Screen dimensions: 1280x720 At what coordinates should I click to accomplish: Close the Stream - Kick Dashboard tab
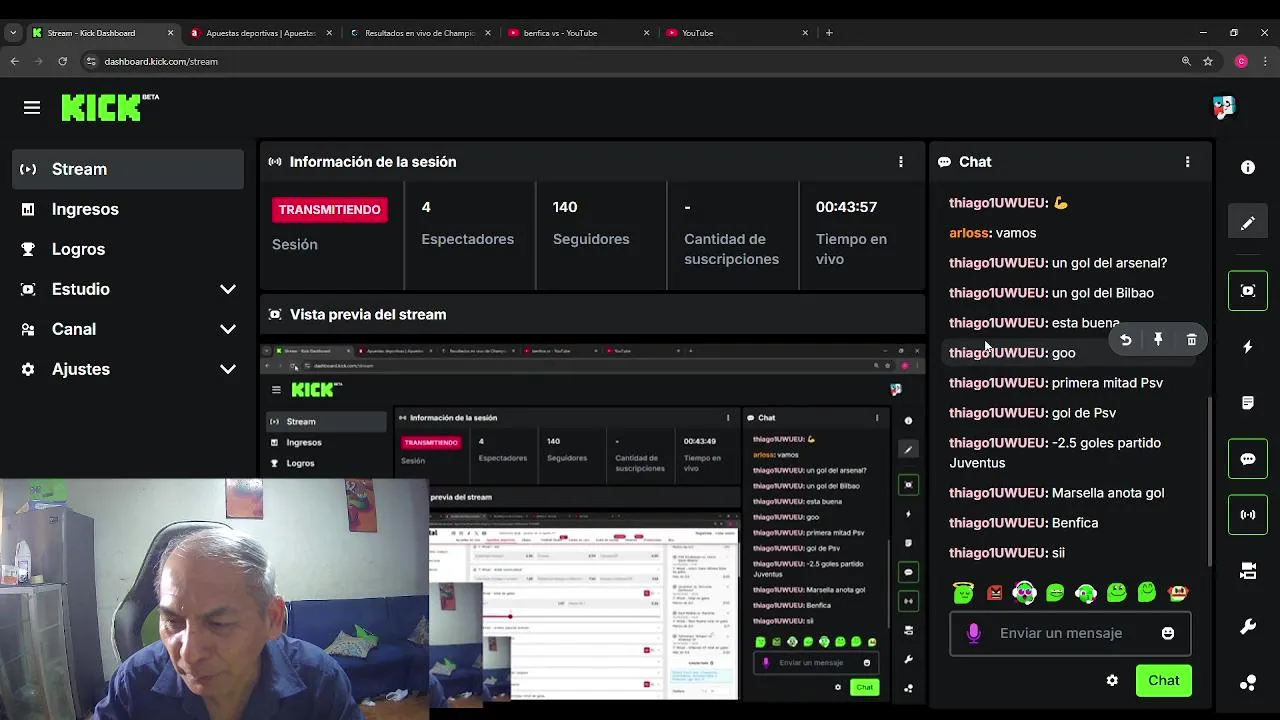170,33
